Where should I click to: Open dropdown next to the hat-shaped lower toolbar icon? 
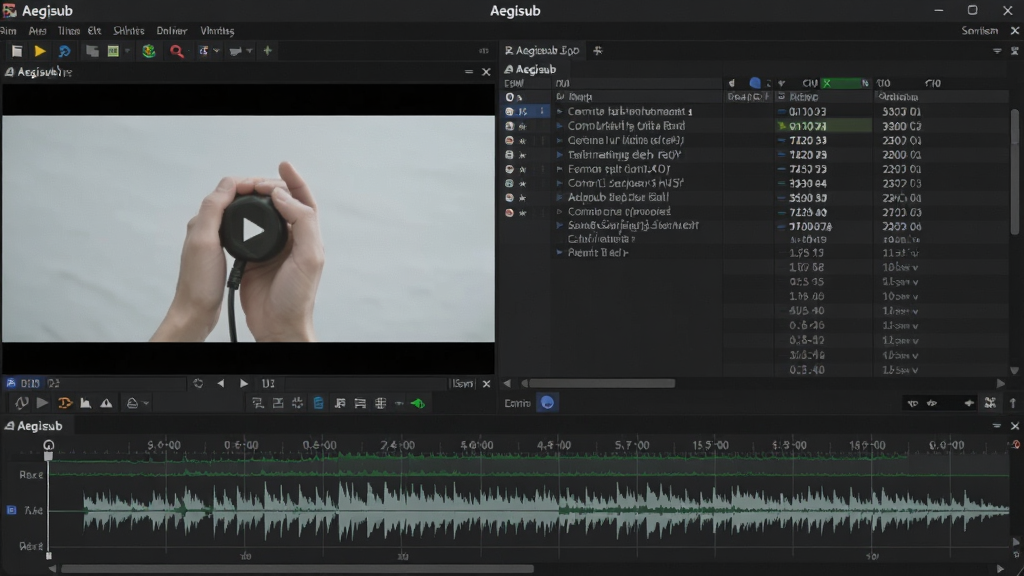coord(146,404)
